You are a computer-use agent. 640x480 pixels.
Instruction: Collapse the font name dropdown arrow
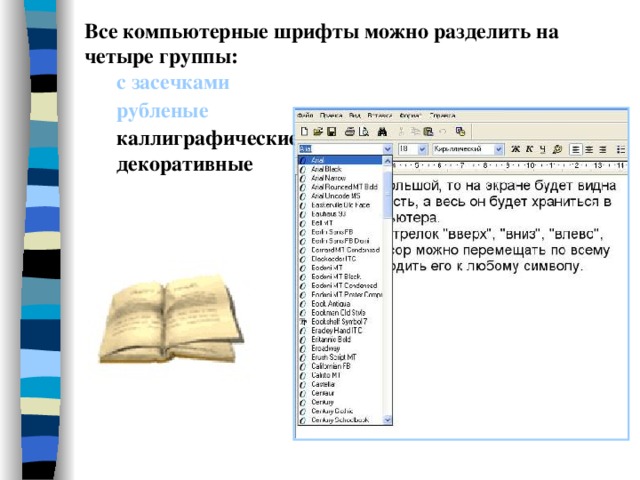388,149
